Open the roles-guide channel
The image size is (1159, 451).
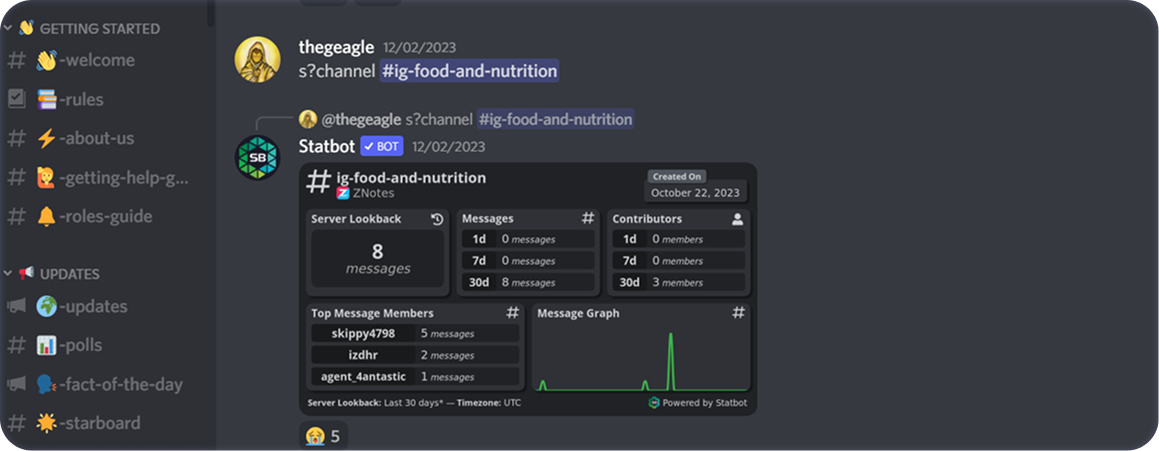click(x=105, y=216)
